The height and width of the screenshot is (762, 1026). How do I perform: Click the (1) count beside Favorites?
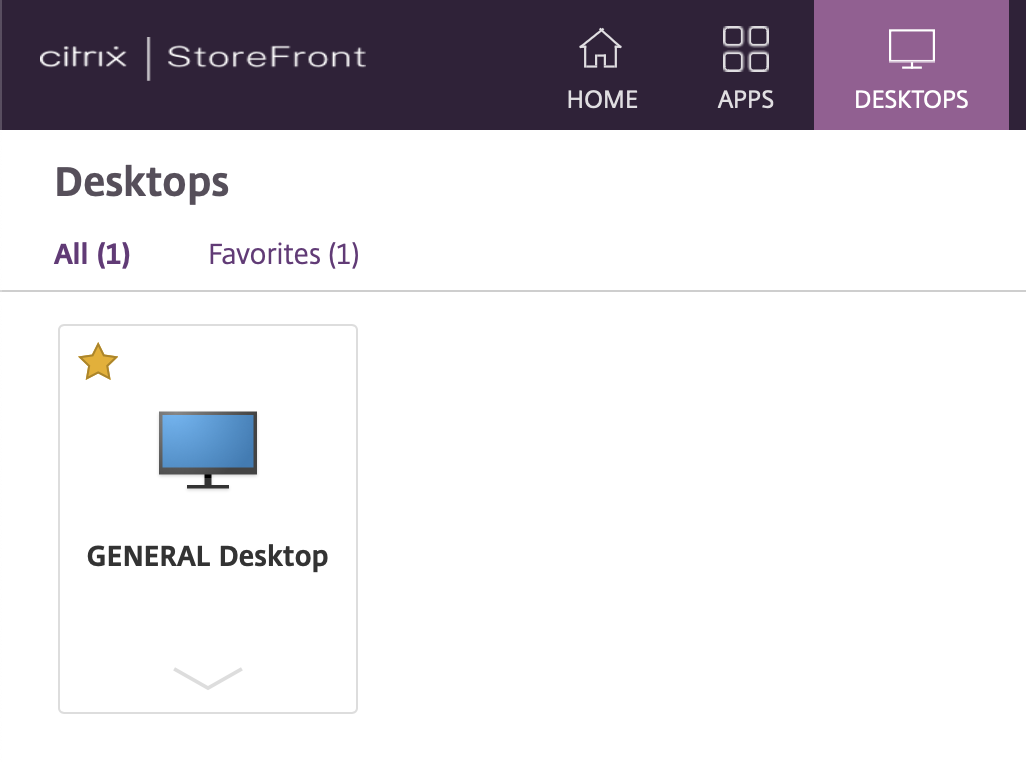[343, 254]
